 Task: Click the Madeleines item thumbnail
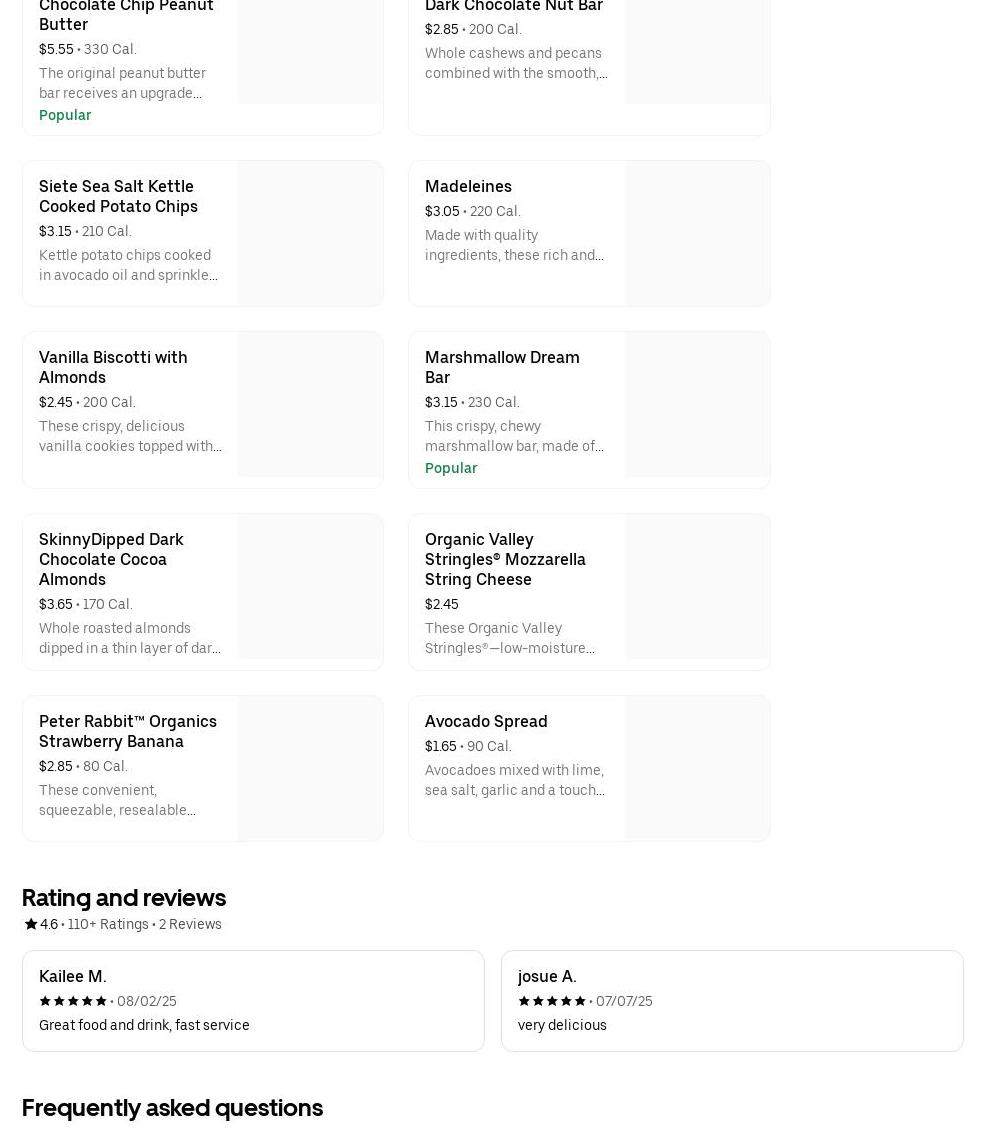point(696,233)
